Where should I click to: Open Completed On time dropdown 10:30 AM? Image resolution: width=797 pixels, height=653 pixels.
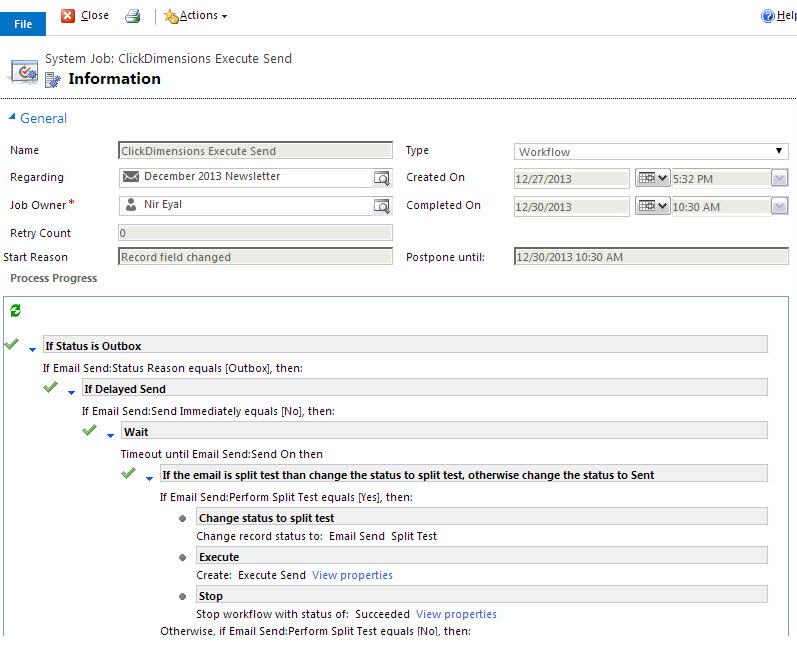pos(780,206)
